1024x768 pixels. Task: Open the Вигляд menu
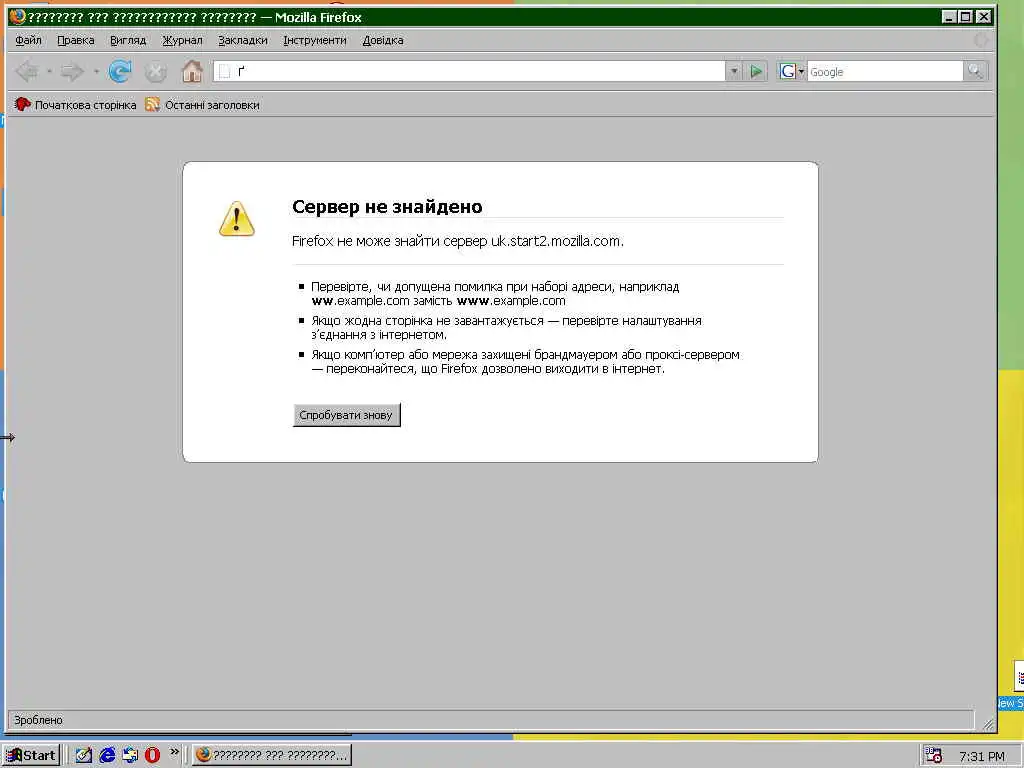(128, 40)
